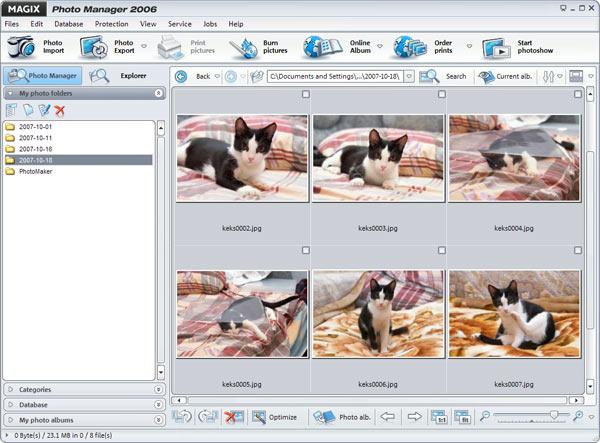
Task: Check the box for keks0007.jpg
Action: point(578,250)
